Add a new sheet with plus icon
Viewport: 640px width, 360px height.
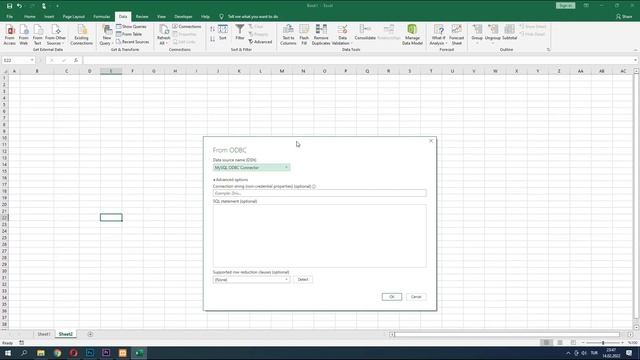point(90,334)
